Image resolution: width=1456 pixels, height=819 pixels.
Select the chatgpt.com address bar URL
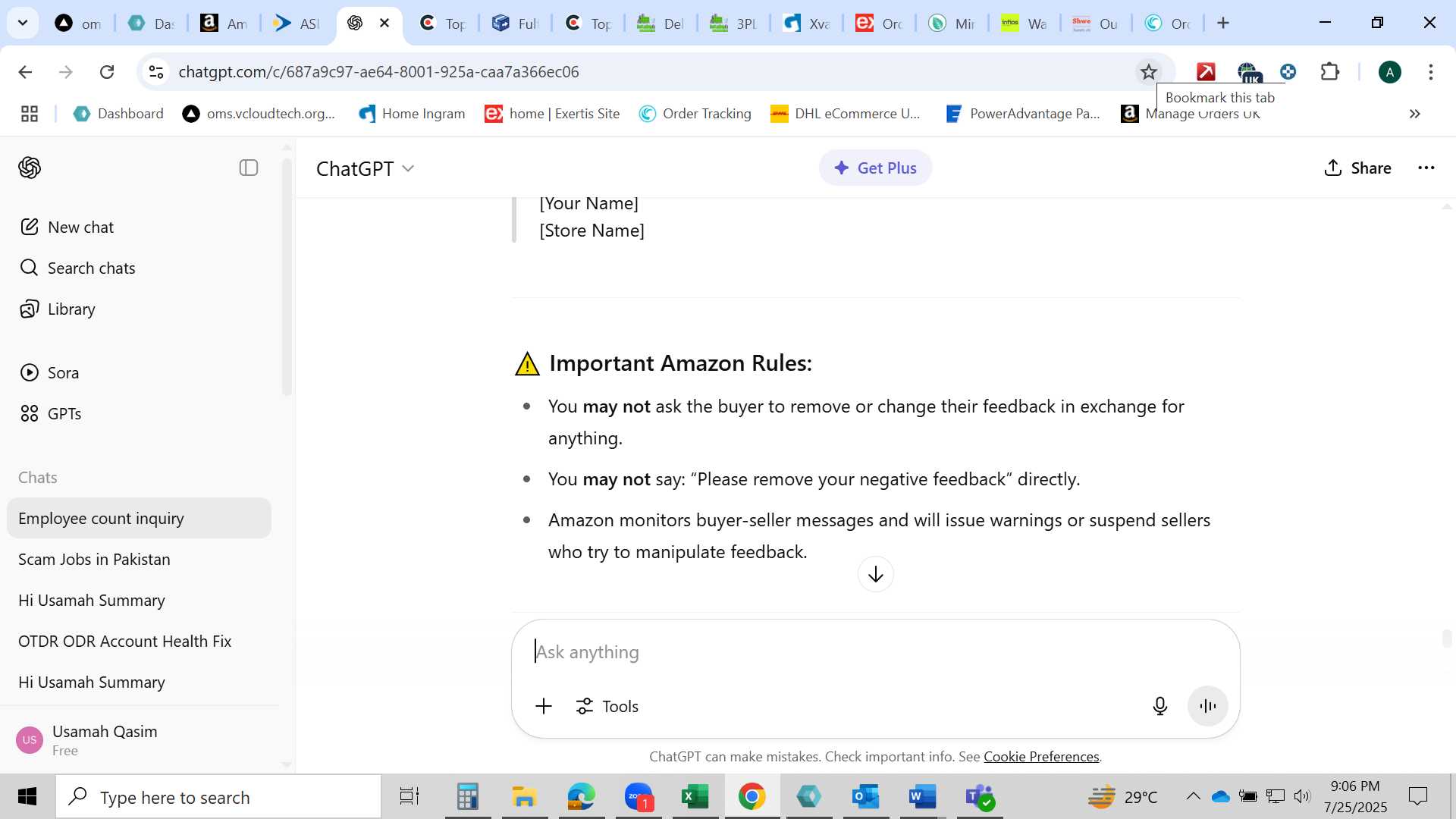point(378,72)
